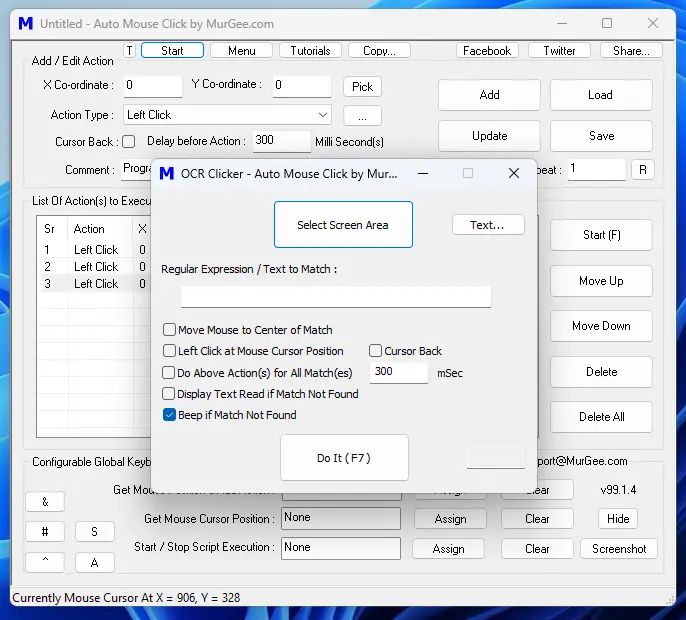This screenshot has height=620, width=686.
Task: Enable Do Above Action(s) for All Match(es)
Action: [169, 372]
